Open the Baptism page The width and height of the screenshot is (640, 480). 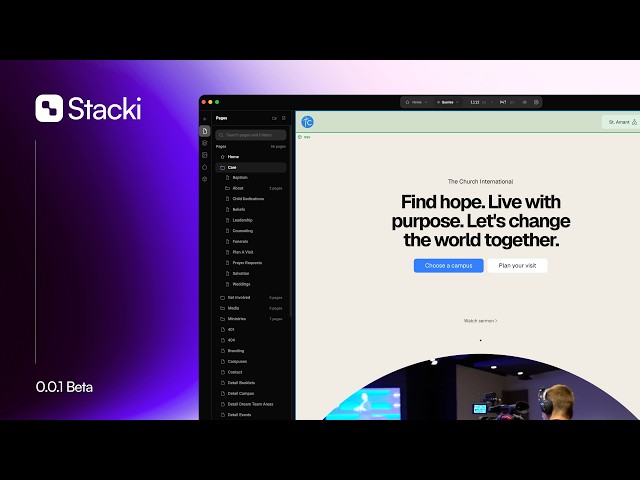[253, 178]
